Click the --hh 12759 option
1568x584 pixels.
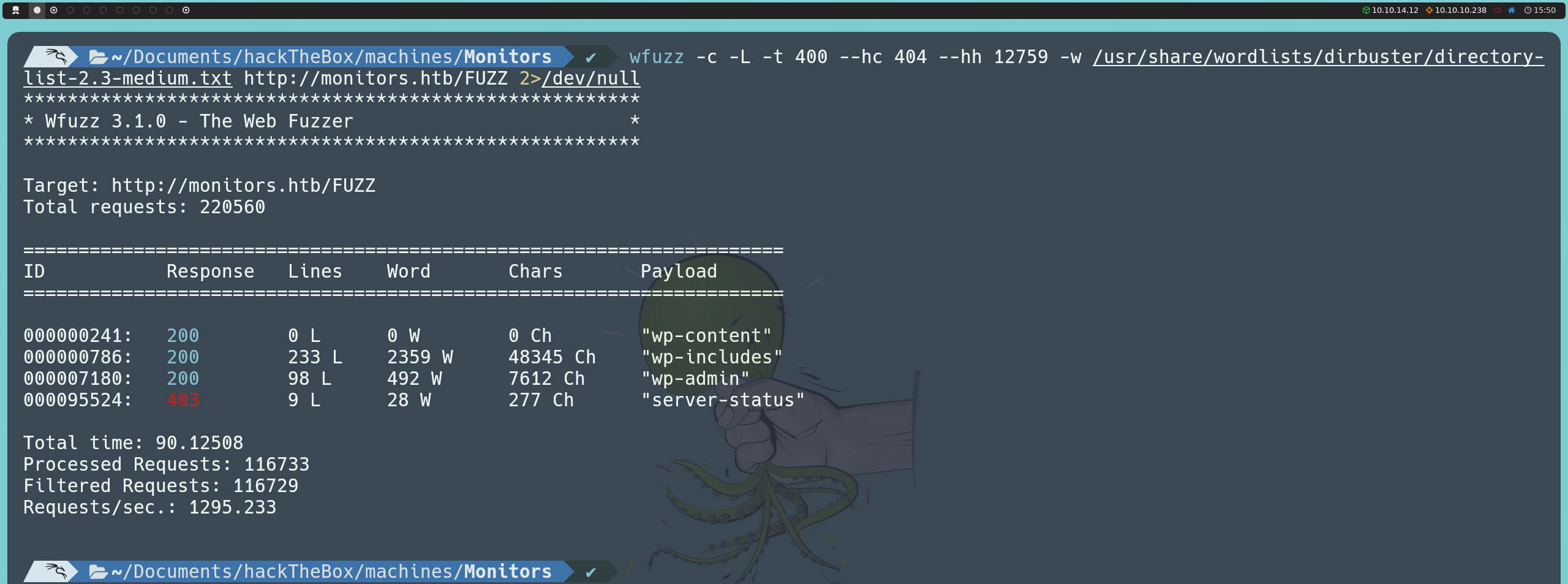[993, 57]
